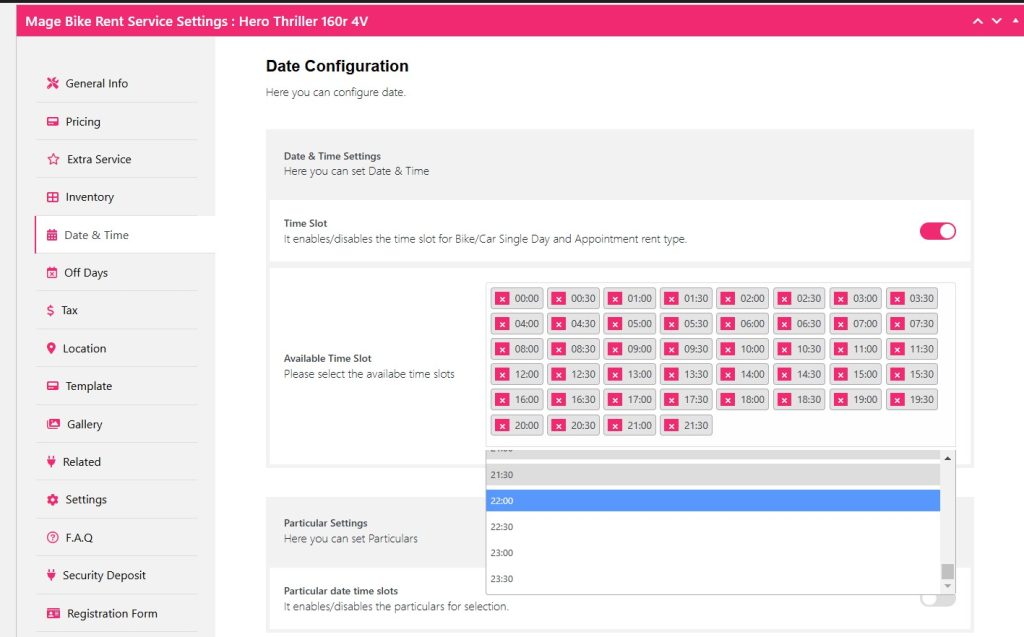1024x637 pixels.
Task: Remove the 00:00 time slot tag
Action: pyautogui.click(x=502, y=298)
